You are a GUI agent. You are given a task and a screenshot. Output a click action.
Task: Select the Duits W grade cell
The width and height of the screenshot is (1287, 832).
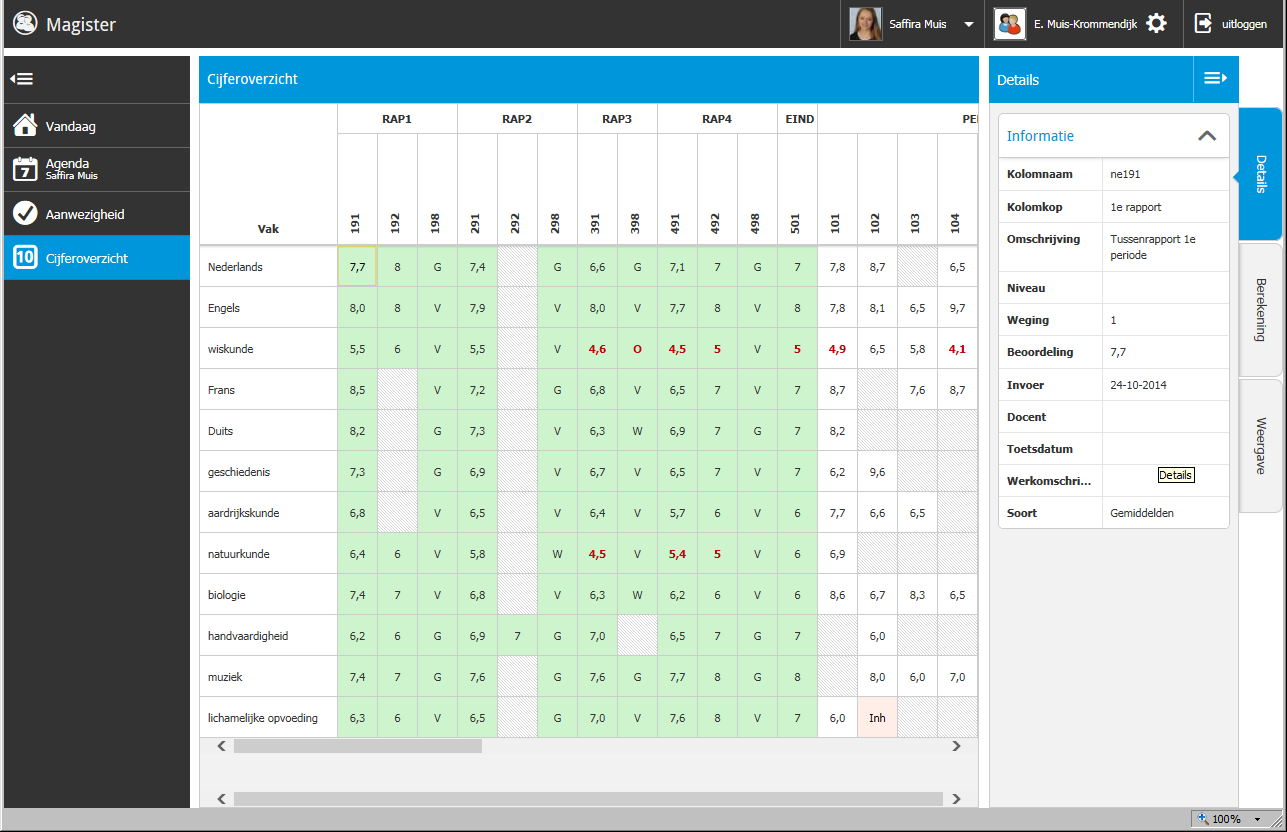pyautogui.click(x=637, y=431)
